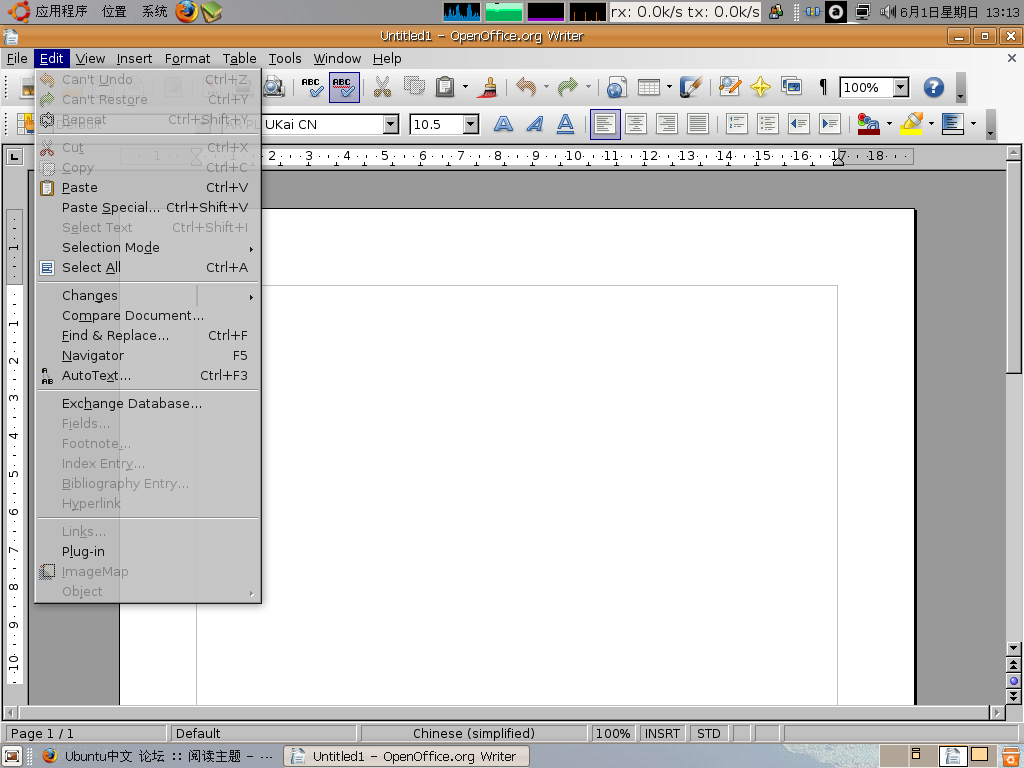Viewport: 1024px width, 768px height.
Task: Open the Highlighting color dropdown arrow
Action: coord(931,123)
